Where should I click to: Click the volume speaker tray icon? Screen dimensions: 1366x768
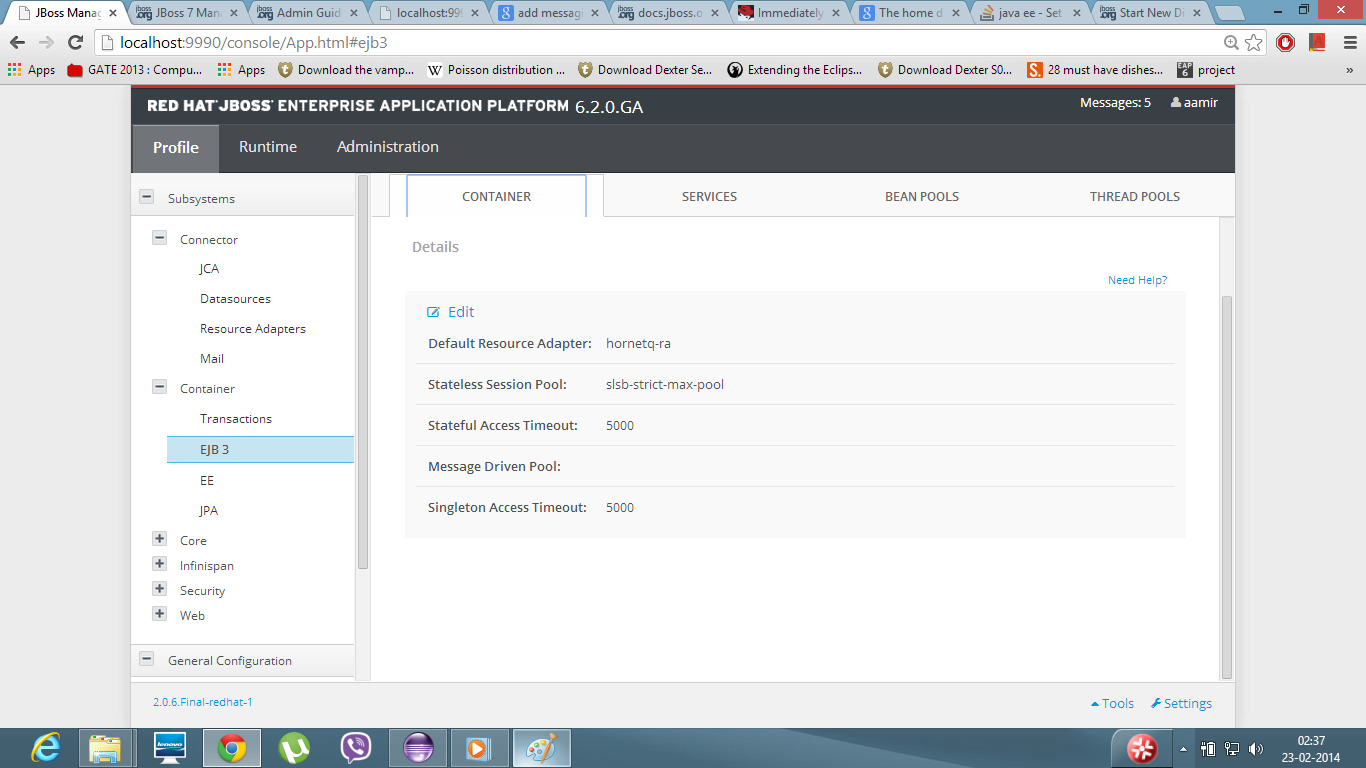tap(1256, 749)
